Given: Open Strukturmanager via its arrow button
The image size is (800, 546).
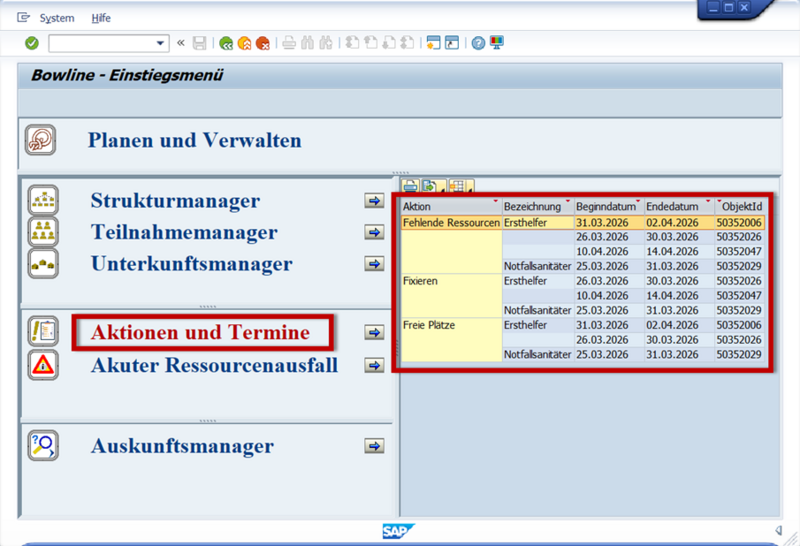Looking at the screenshot, I should pos(374,201).
